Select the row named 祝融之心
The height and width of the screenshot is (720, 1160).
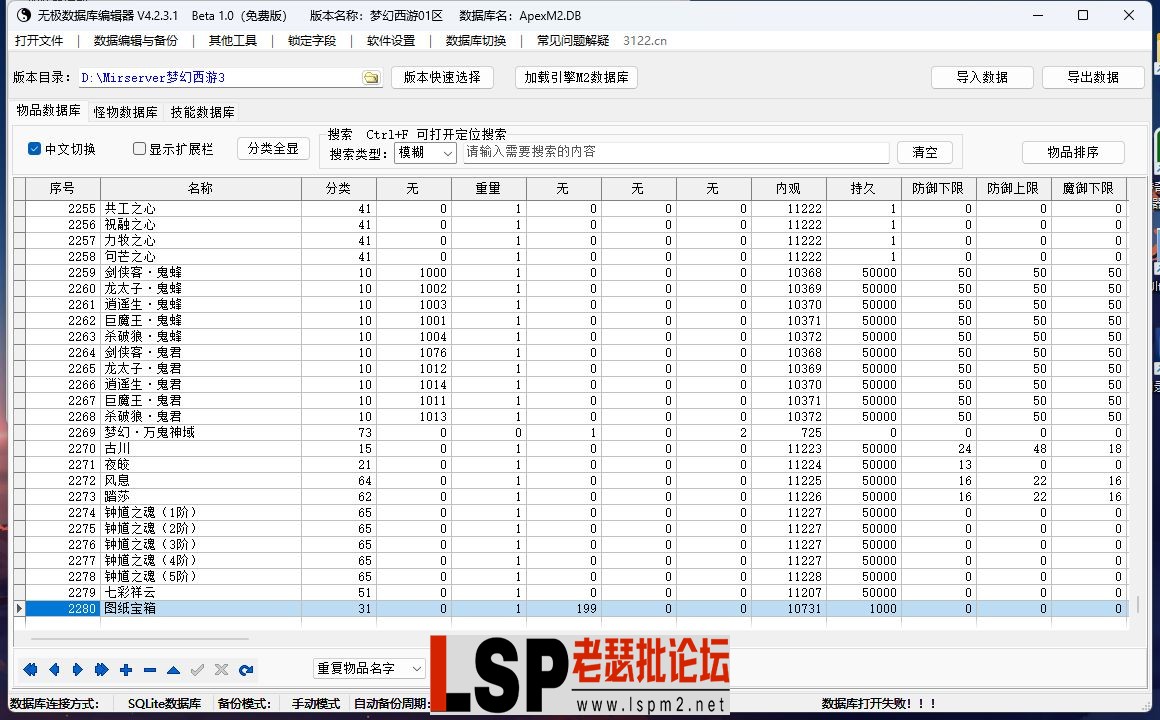570,225
